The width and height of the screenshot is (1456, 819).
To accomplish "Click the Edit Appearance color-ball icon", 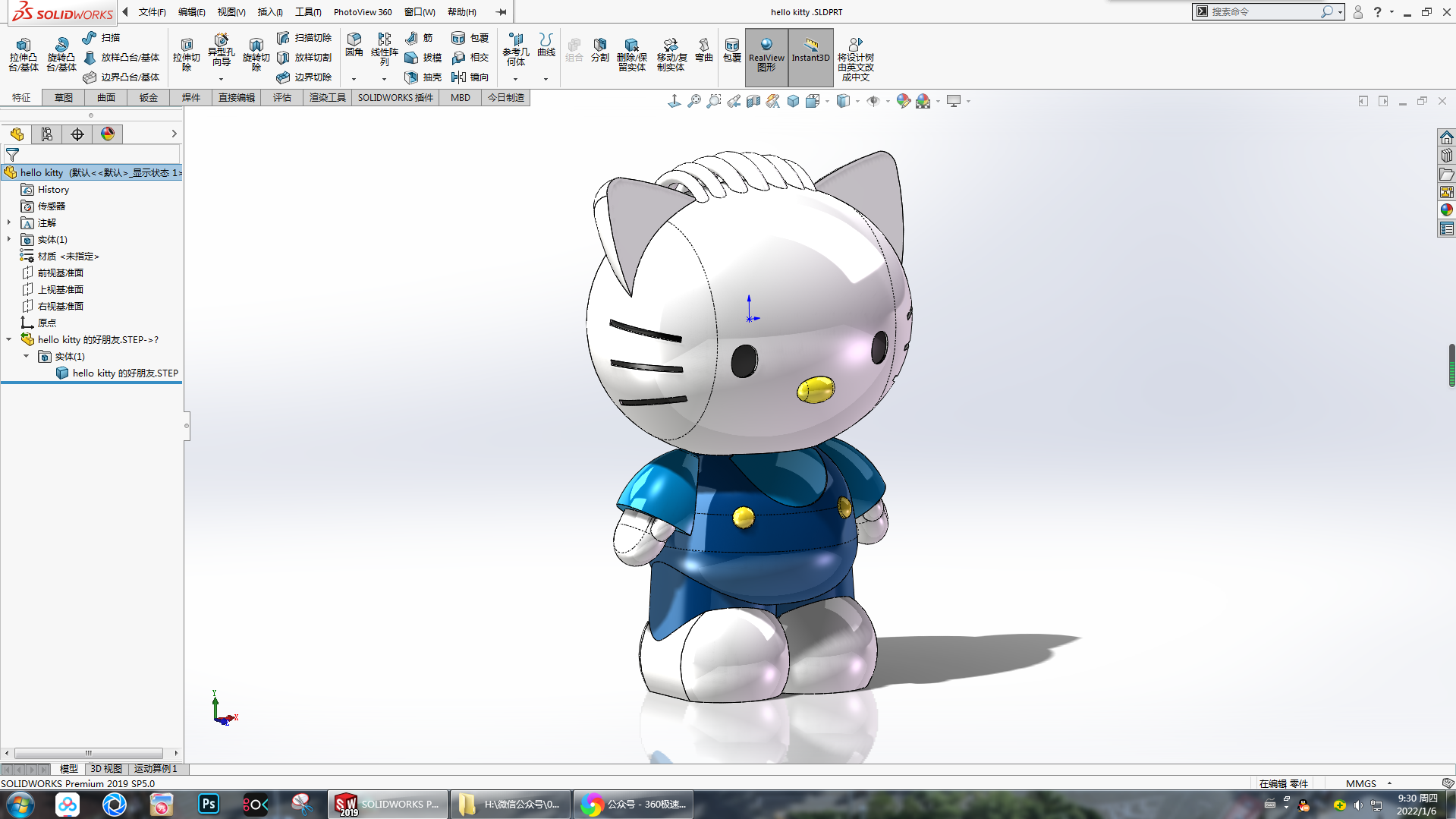I will [903, 101].
